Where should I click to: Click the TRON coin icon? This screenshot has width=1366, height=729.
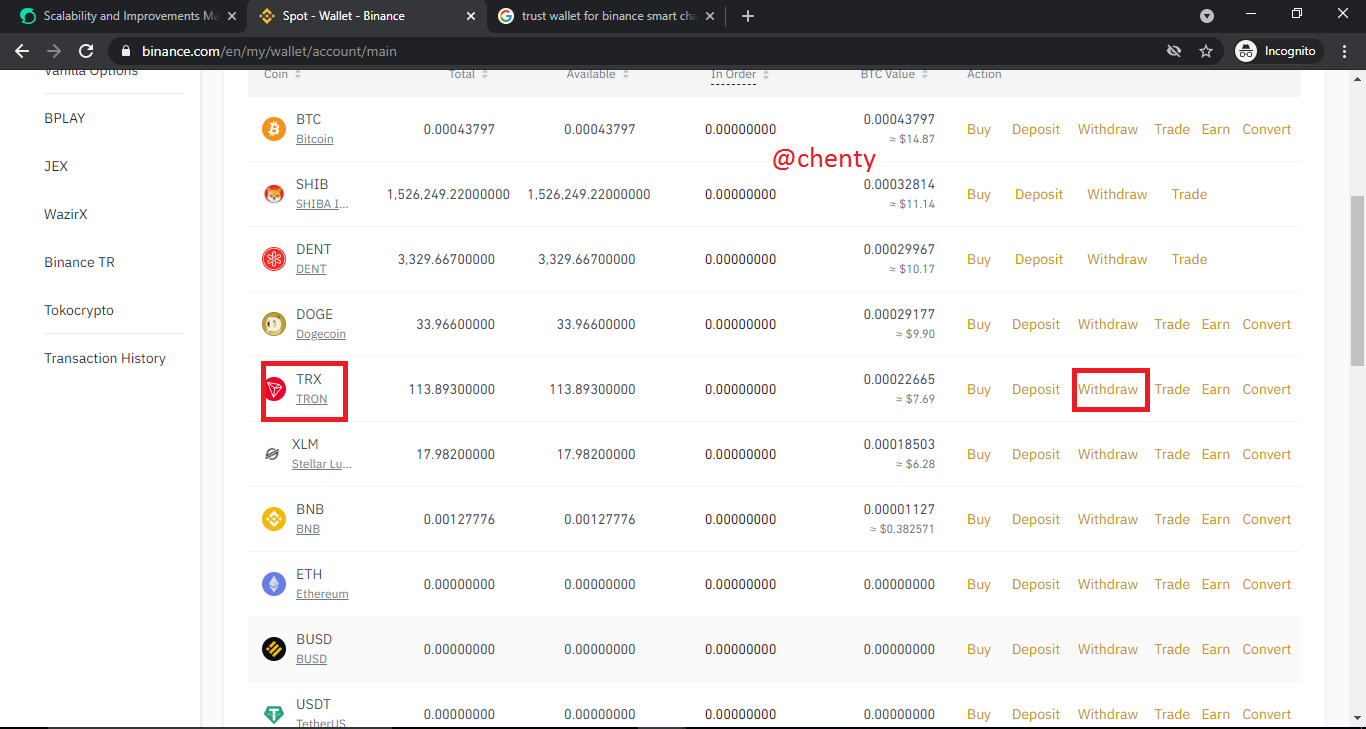[274, 389]
